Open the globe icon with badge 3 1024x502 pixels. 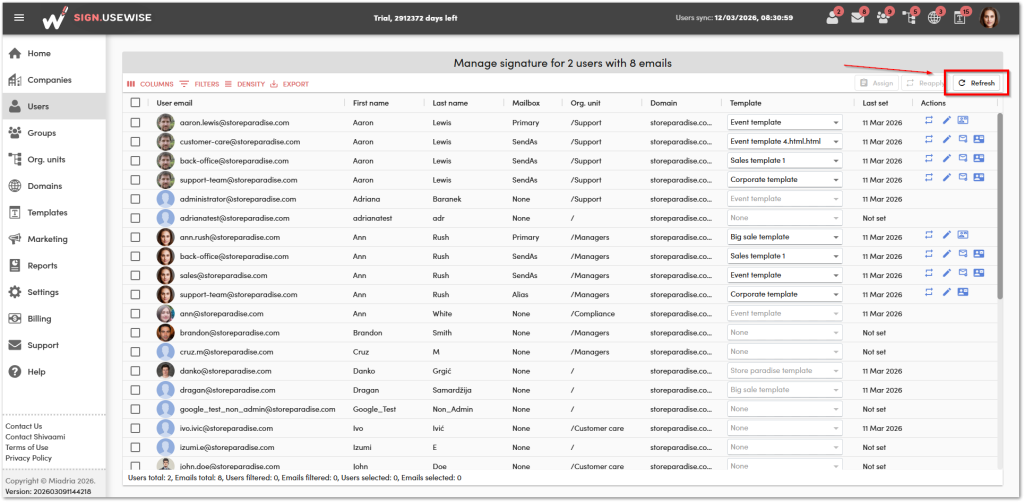[x=934, y=17]
